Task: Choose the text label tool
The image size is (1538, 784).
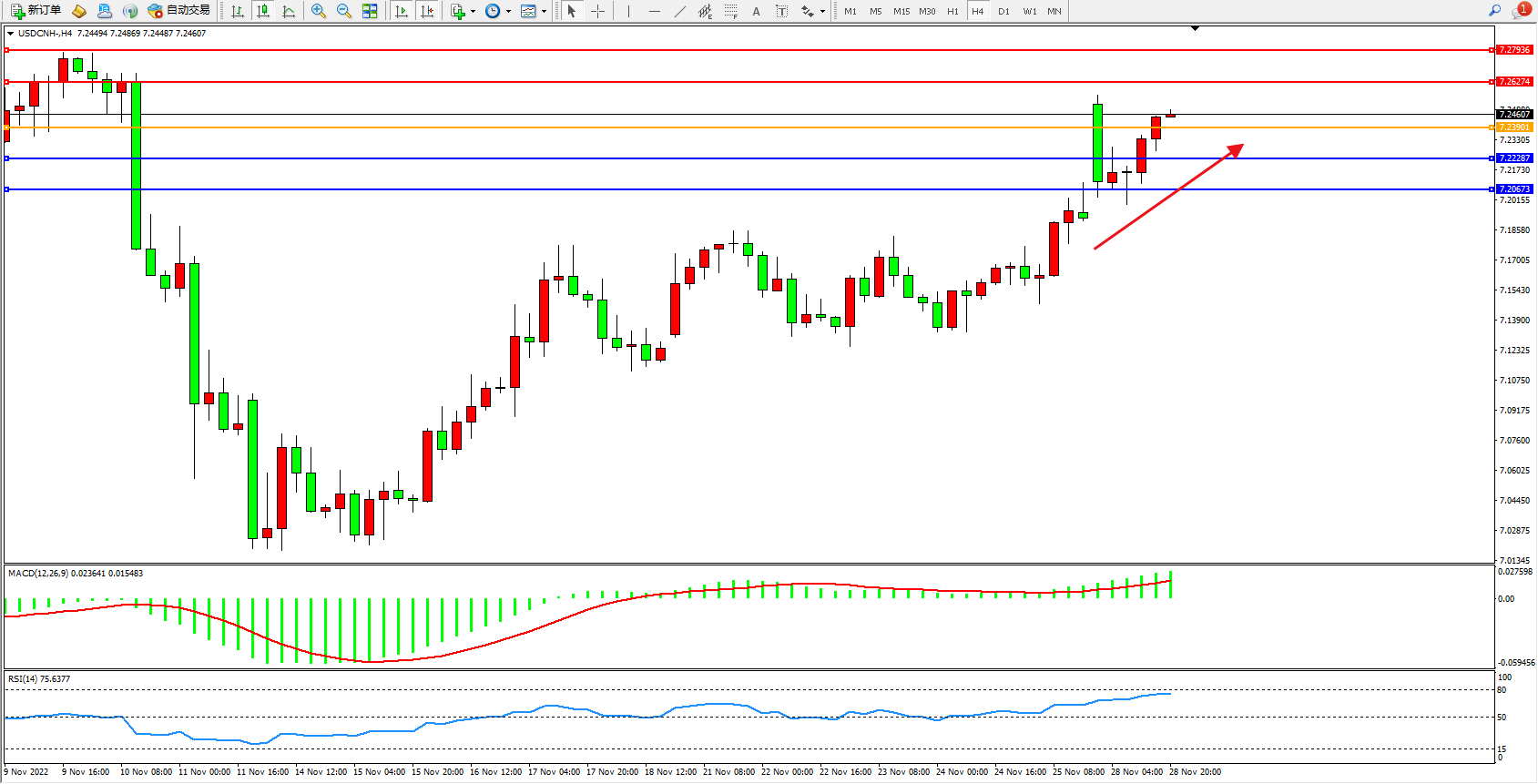Action: tap(756, 11)
